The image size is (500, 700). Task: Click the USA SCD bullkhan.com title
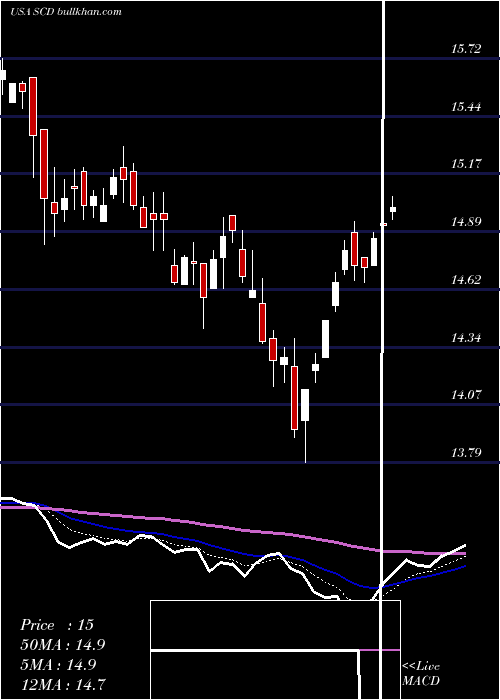pos(66,12)
